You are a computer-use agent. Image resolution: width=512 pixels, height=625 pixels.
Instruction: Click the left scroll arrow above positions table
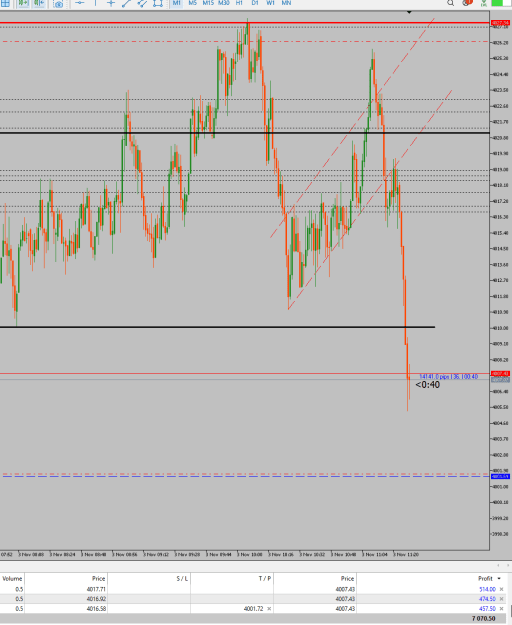[x=498, y=566]
